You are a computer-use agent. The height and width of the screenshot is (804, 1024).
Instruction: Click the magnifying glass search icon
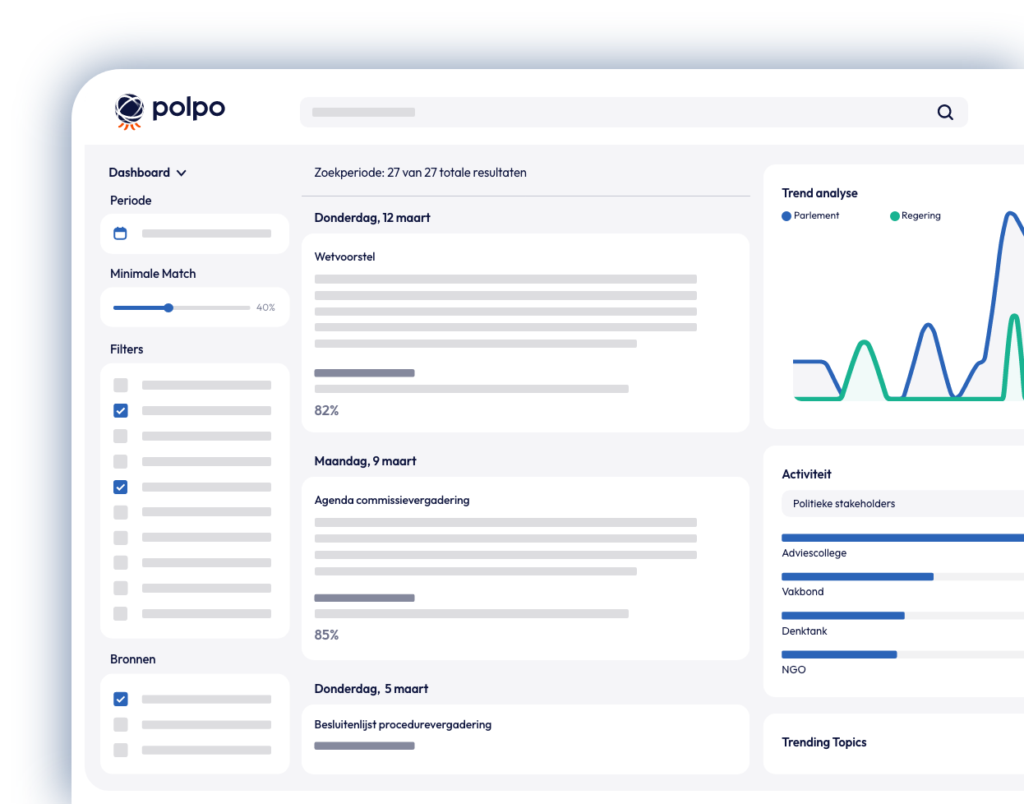point(945,112)
